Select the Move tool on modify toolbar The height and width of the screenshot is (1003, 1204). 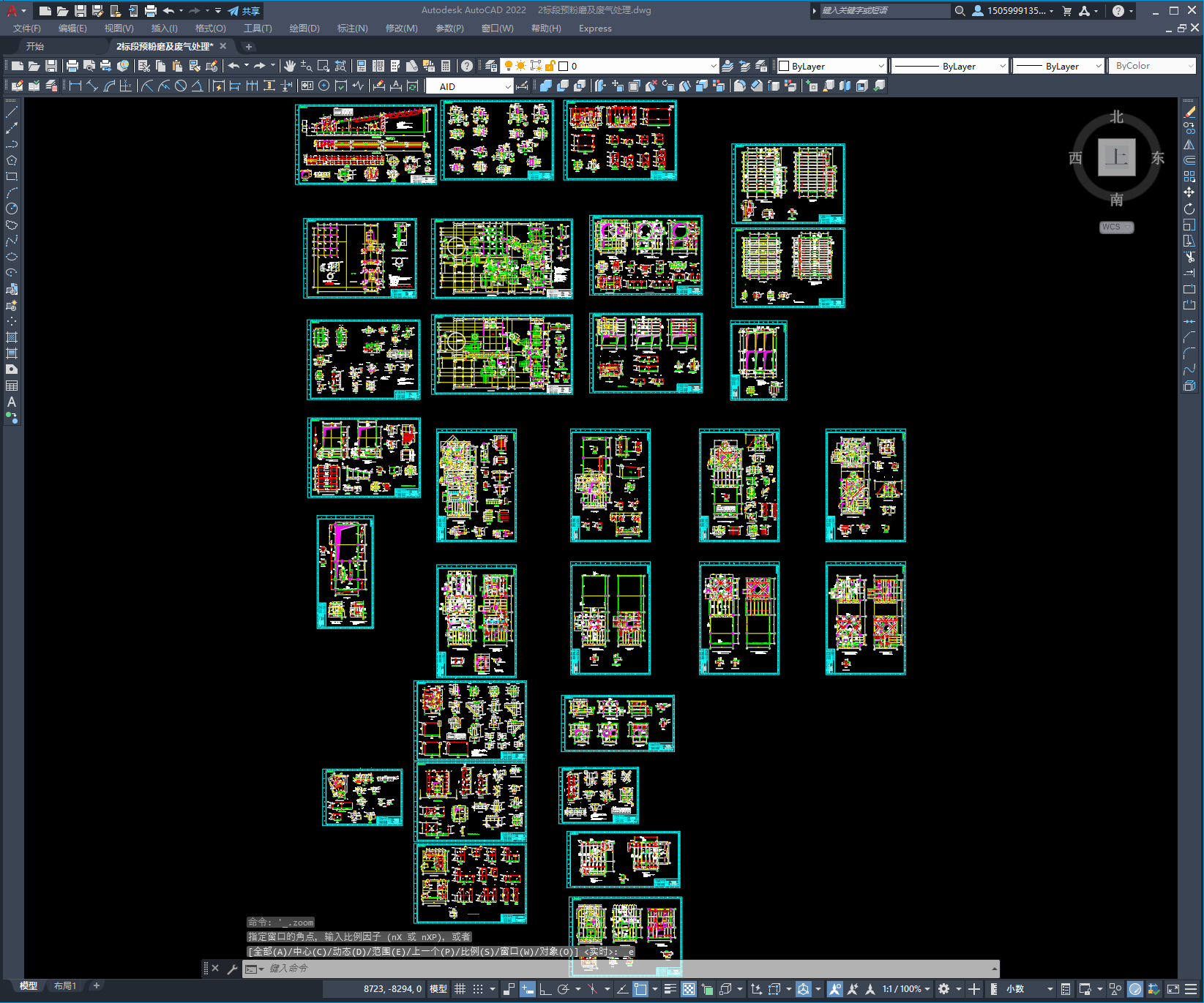(1189, 192)
